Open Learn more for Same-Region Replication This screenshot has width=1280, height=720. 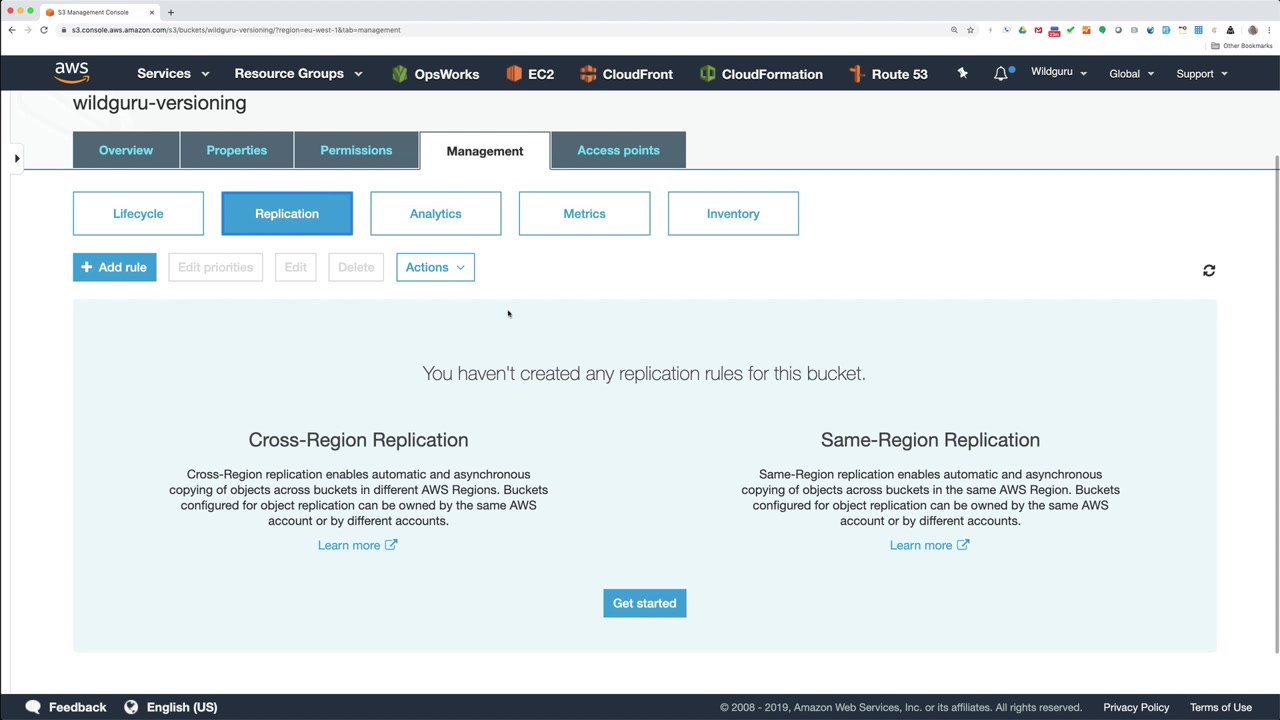[929, 545]
